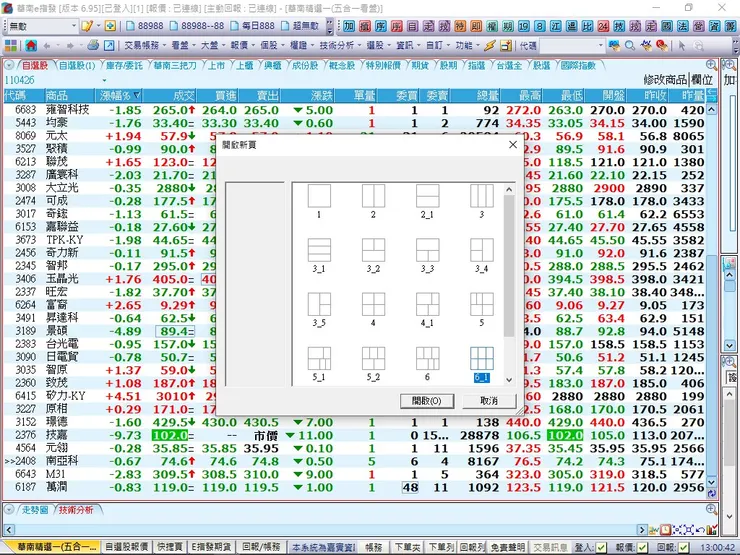Click the 法 shortcut icon in top toolbar
This screenshot has height=555, width=740.
click(x=683, y=26)
